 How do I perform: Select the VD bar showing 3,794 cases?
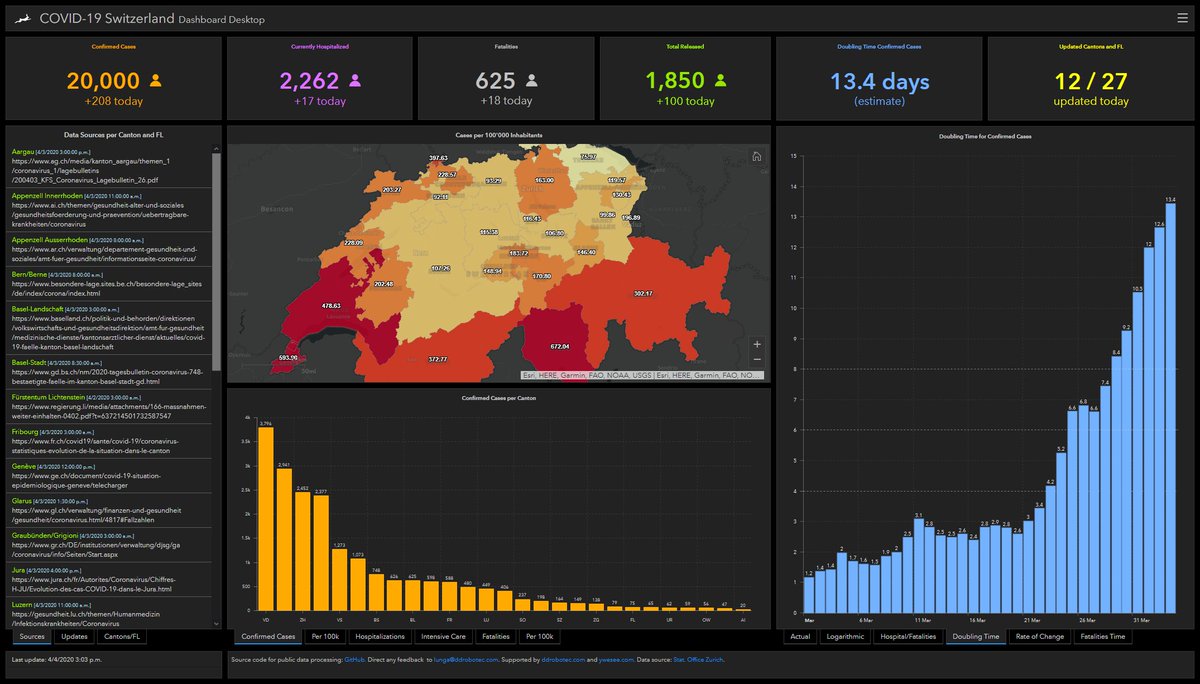[x=265, y=519]
